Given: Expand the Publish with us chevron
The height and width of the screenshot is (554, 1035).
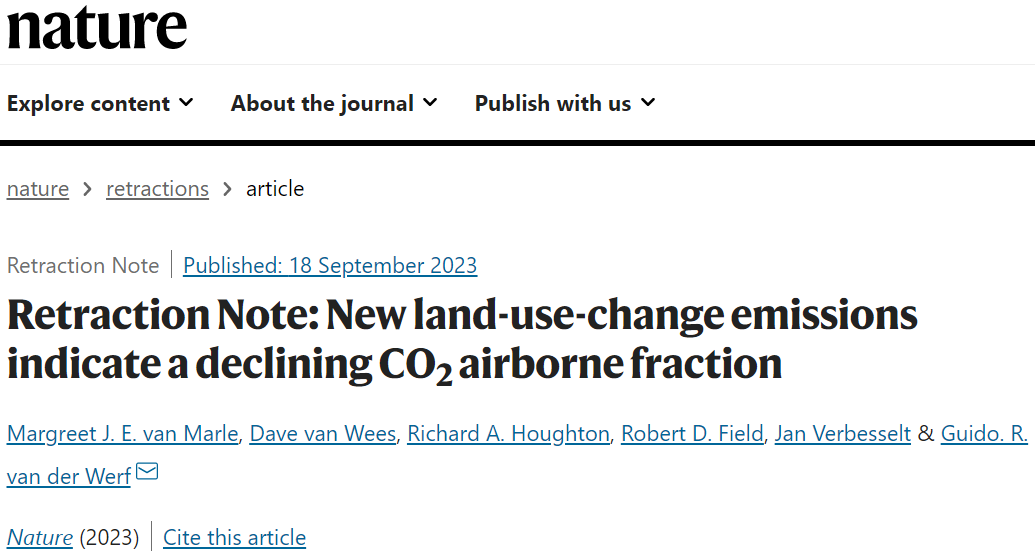Looking at the screenshot, I should [648, 102].
